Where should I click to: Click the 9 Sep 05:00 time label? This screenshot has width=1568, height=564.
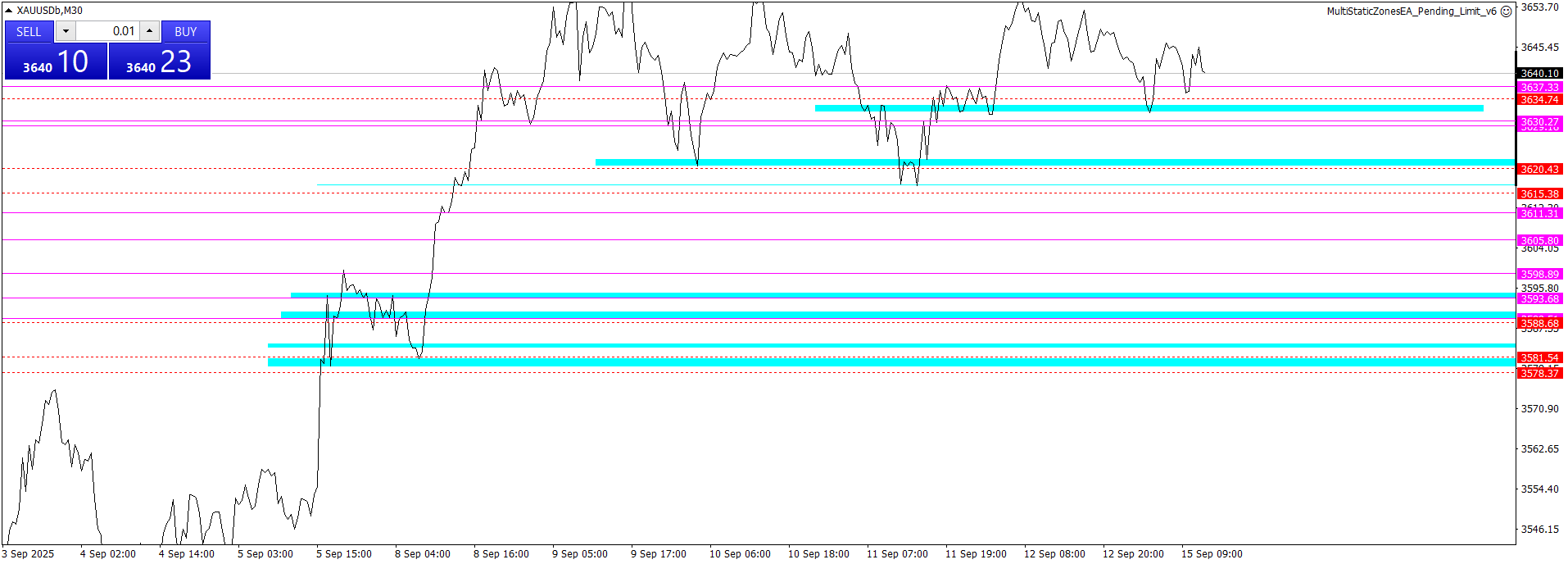(580, 554)
